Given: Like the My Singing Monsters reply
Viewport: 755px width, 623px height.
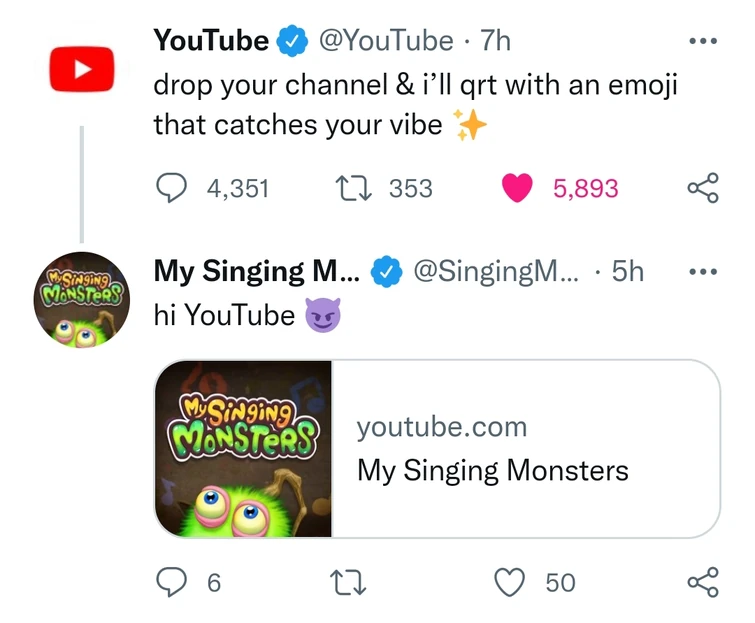Looking at the screenshot, I should [x=511, y=582].
